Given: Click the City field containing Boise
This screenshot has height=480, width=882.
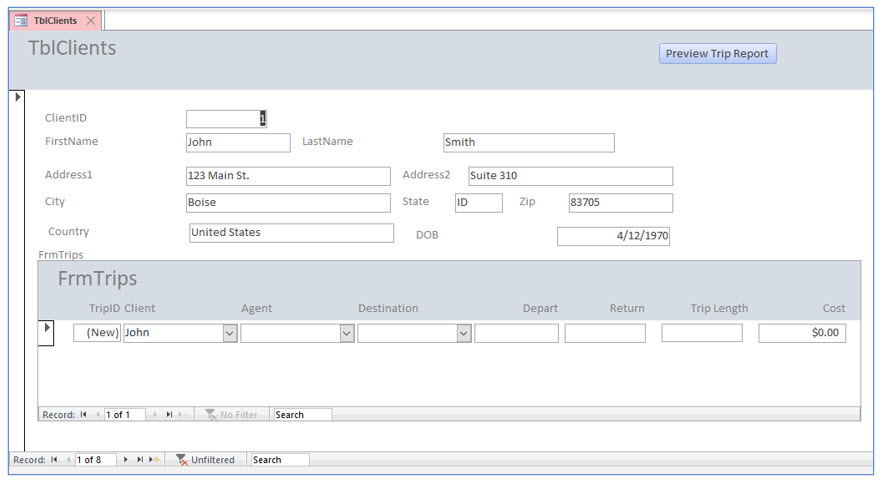Looking at the screenshot, I should (x=288, y=203).
